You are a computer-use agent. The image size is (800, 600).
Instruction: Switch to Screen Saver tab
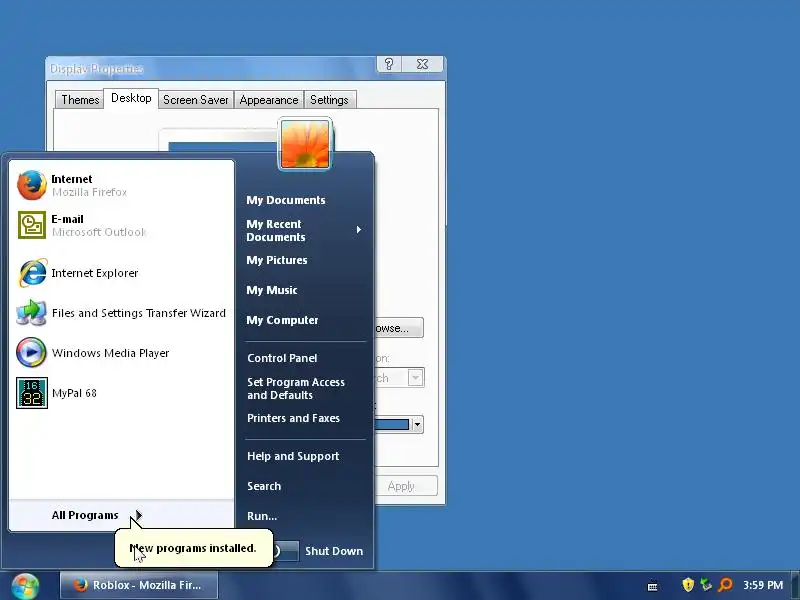[196, 99]
